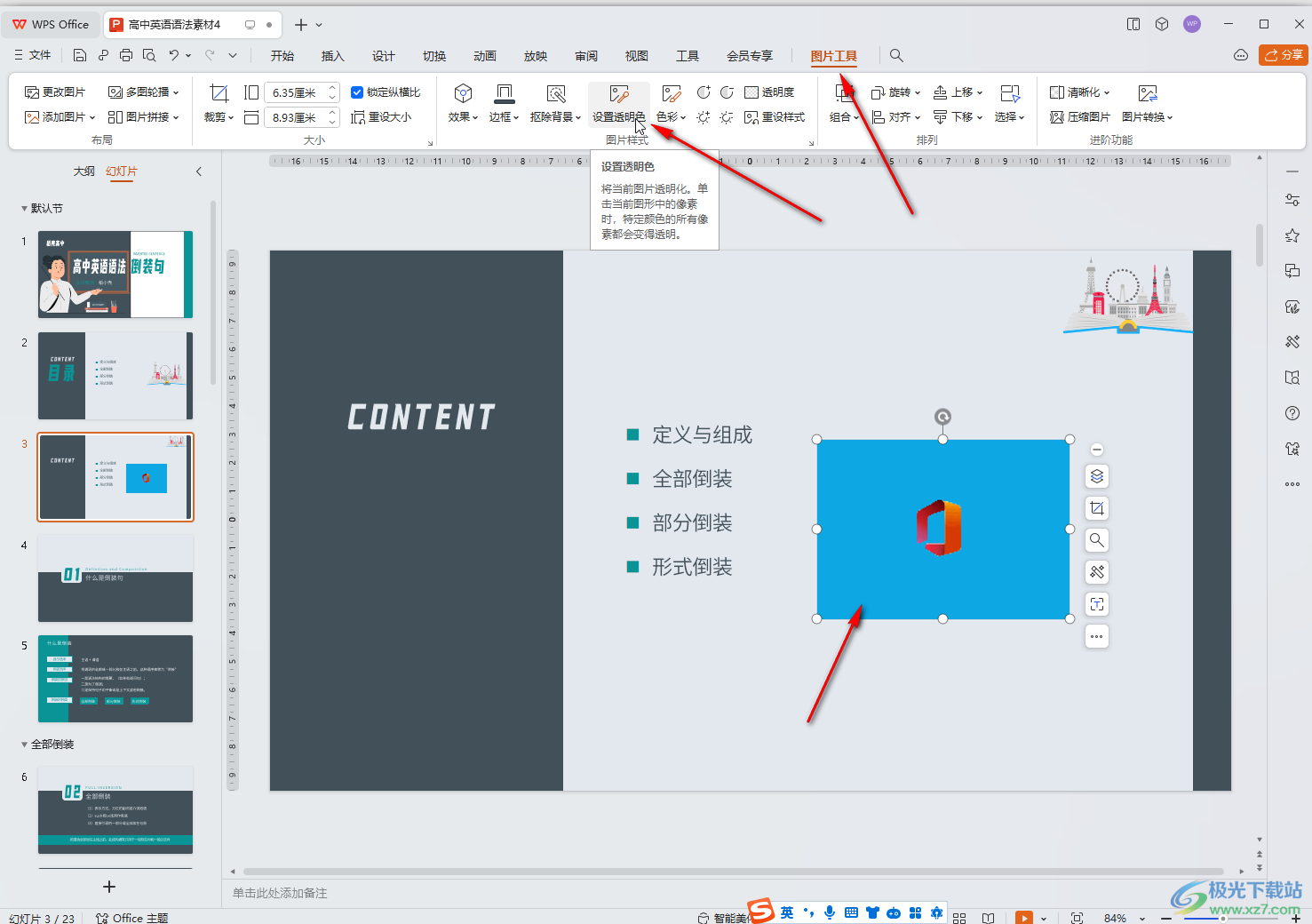
Task: Click the orange 分享 share button
Action: pos(1284,55)
